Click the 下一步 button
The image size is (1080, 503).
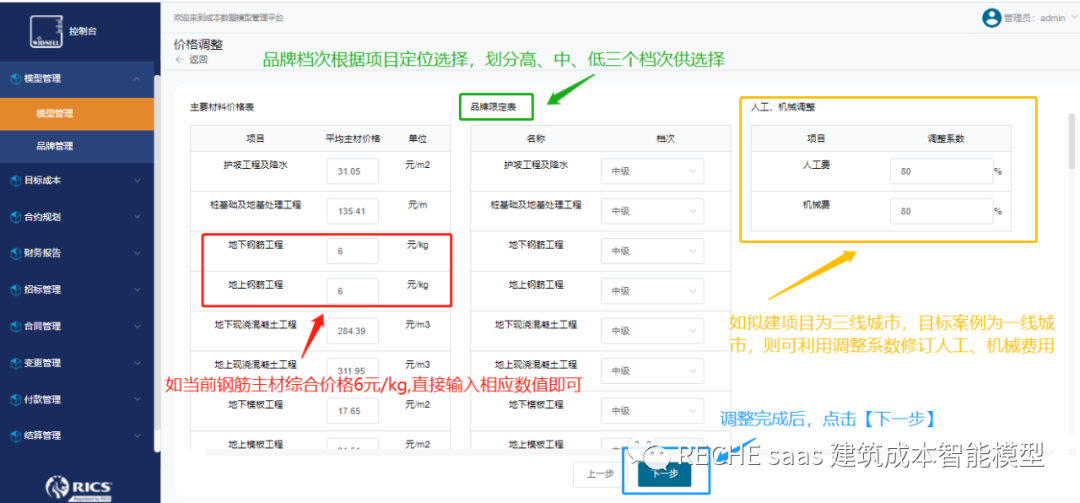[664, 474]
